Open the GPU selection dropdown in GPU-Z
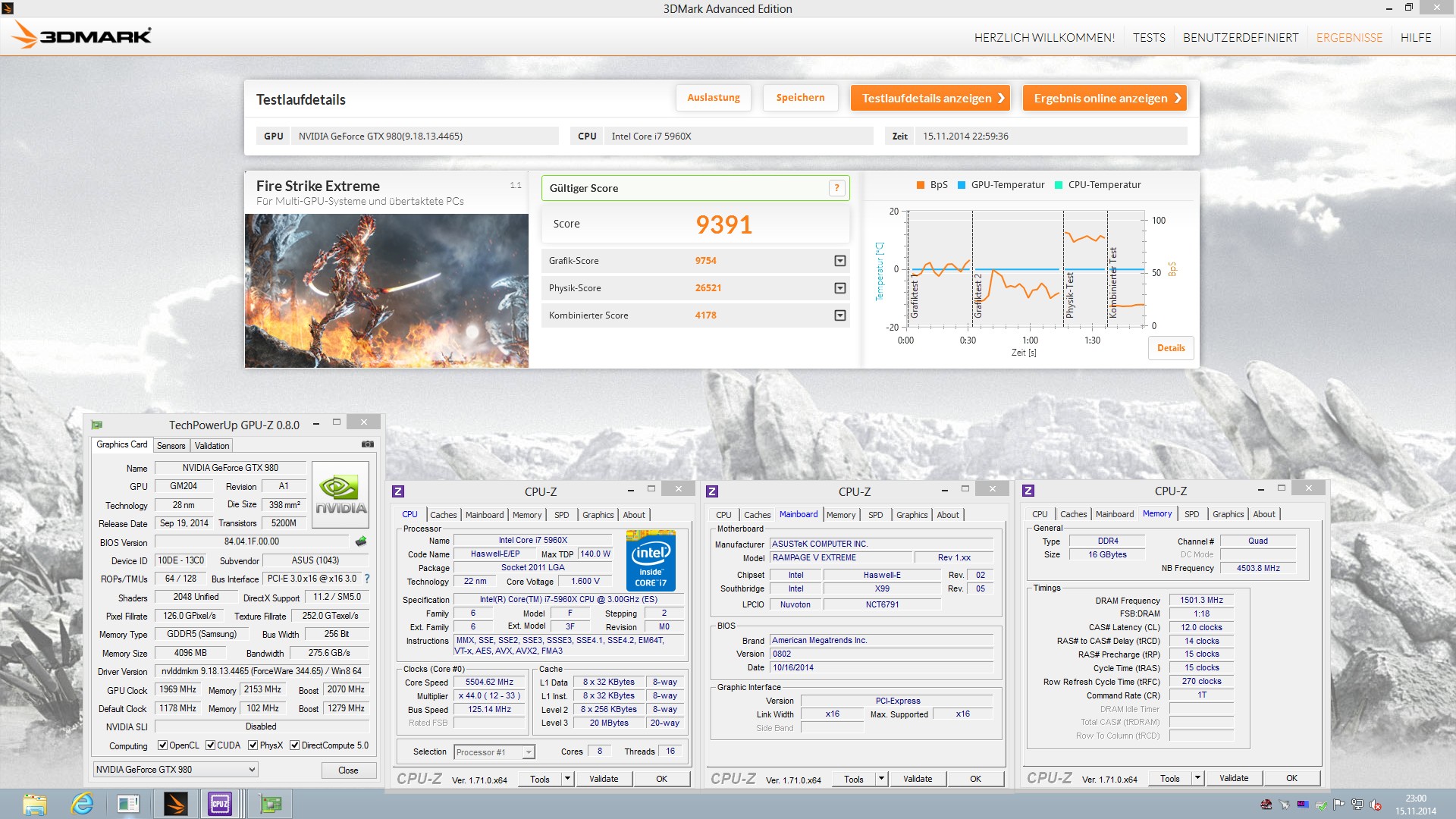Image resolution: width=1456 pixels, height=819 pixels. (175, 770)
